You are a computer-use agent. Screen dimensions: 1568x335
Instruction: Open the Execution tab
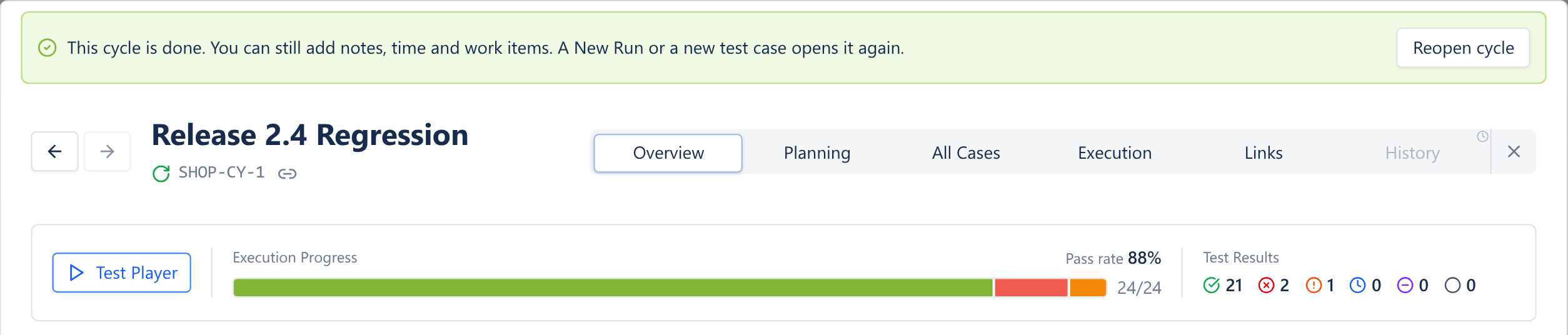point(1115,153)
